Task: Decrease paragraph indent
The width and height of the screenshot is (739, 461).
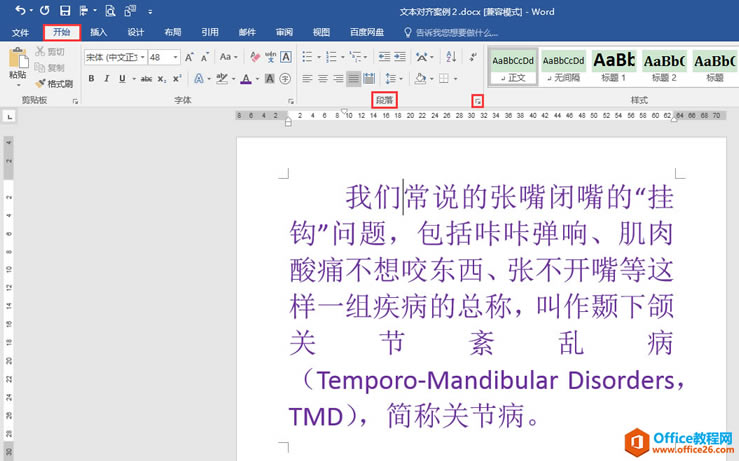Action: (x=384, y=57)
